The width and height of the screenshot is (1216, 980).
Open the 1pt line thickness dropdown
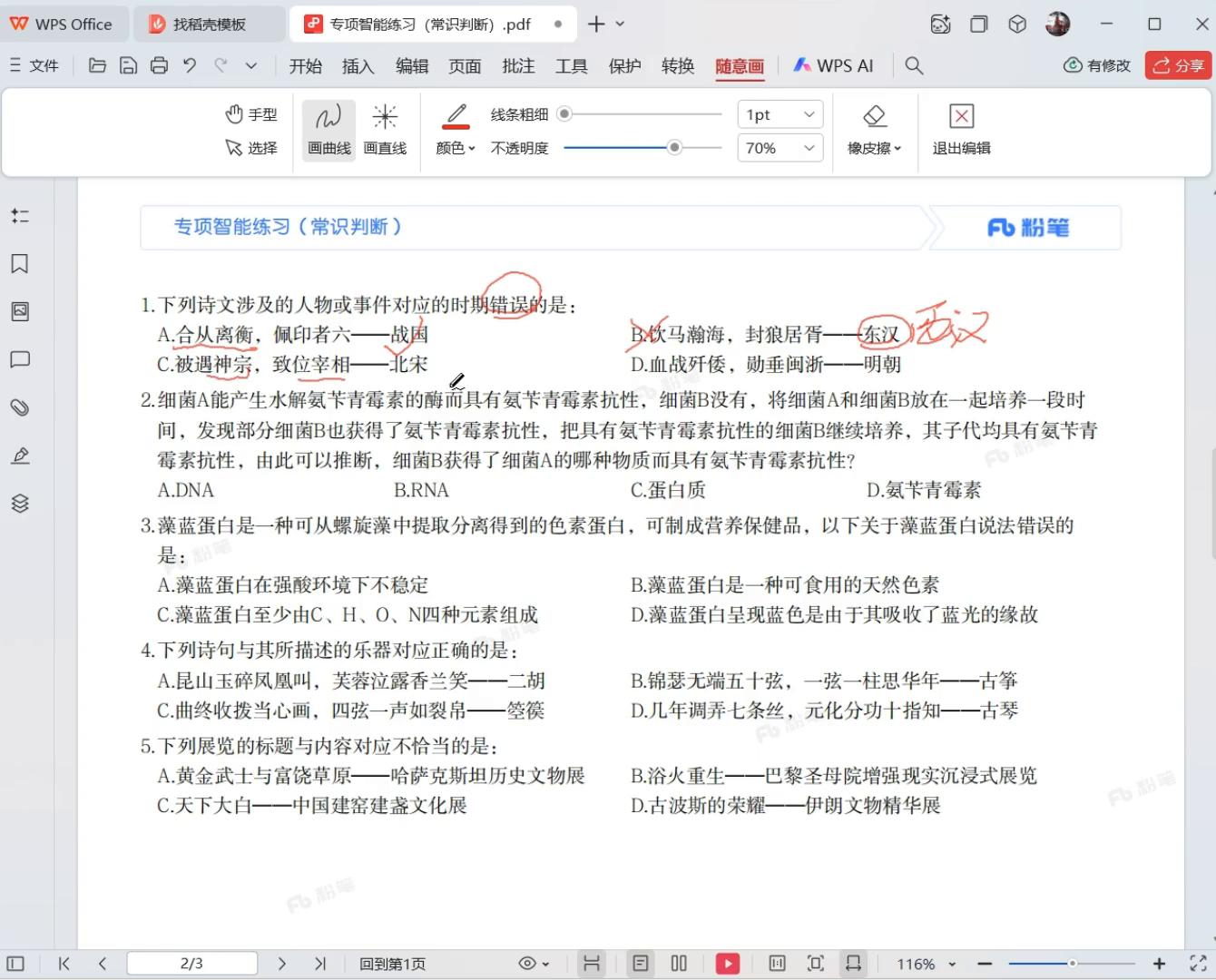coord(779,113)
